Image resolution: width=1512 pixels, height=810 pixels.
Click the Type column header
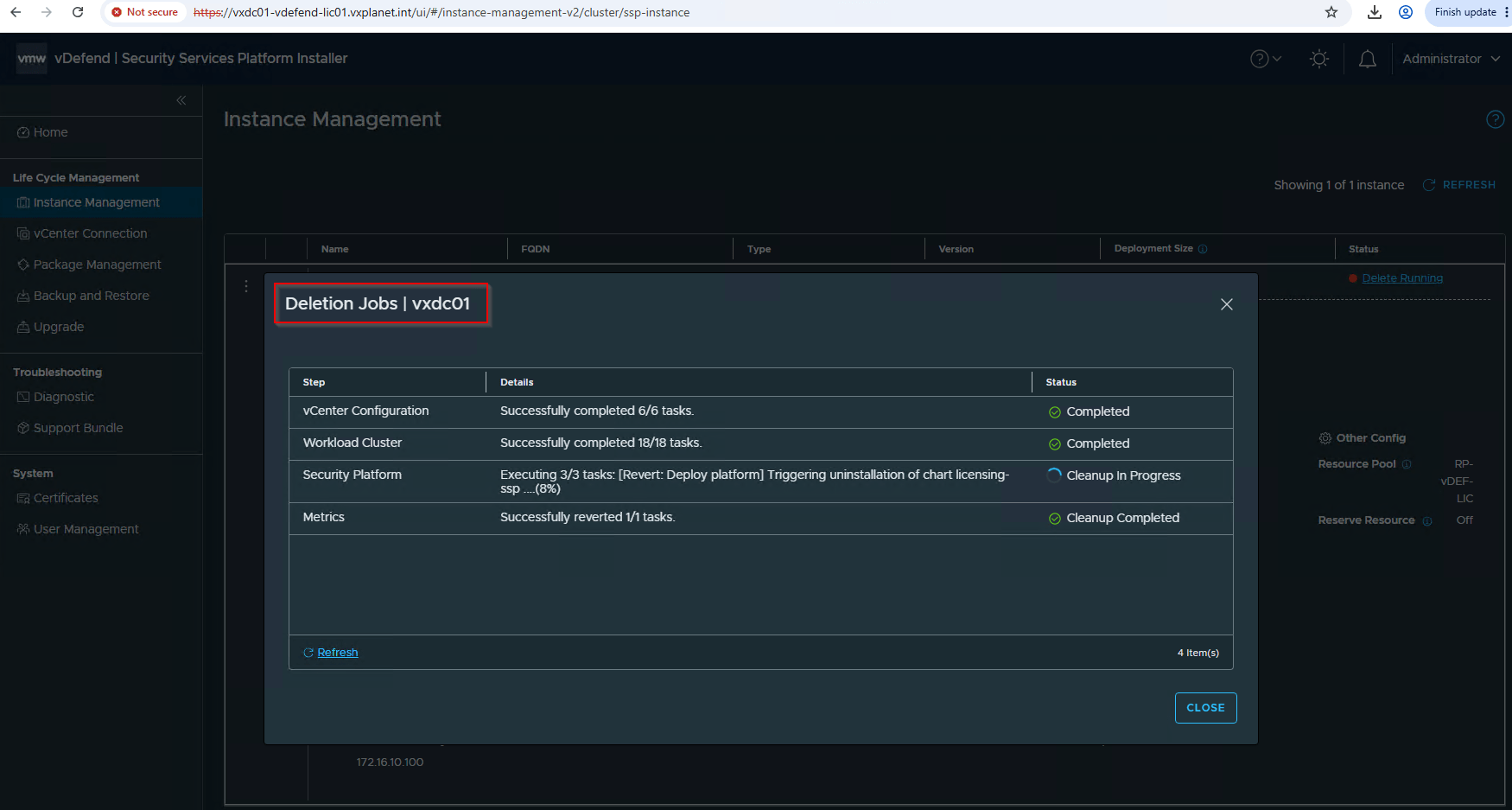pyautogui.click(x=759, y=249)
